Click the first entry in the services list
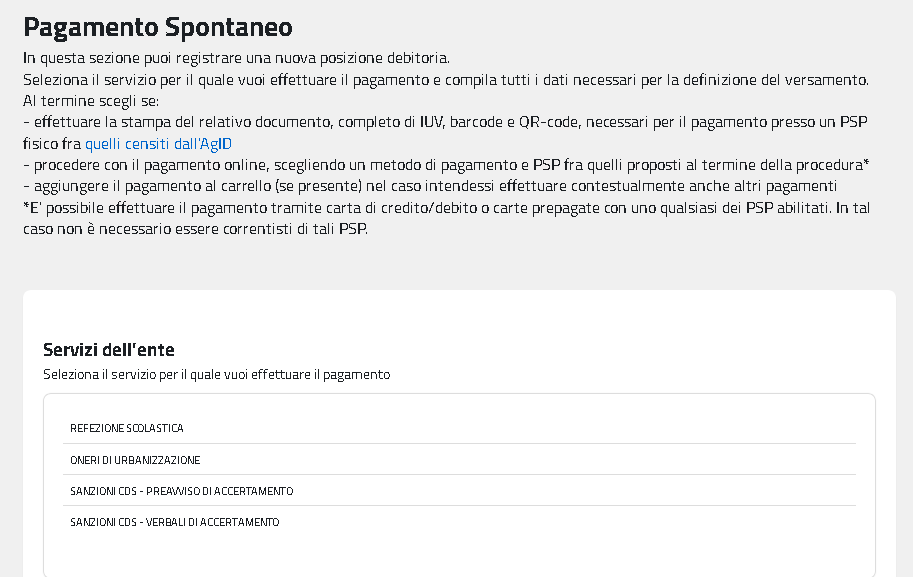 [125, 427]
